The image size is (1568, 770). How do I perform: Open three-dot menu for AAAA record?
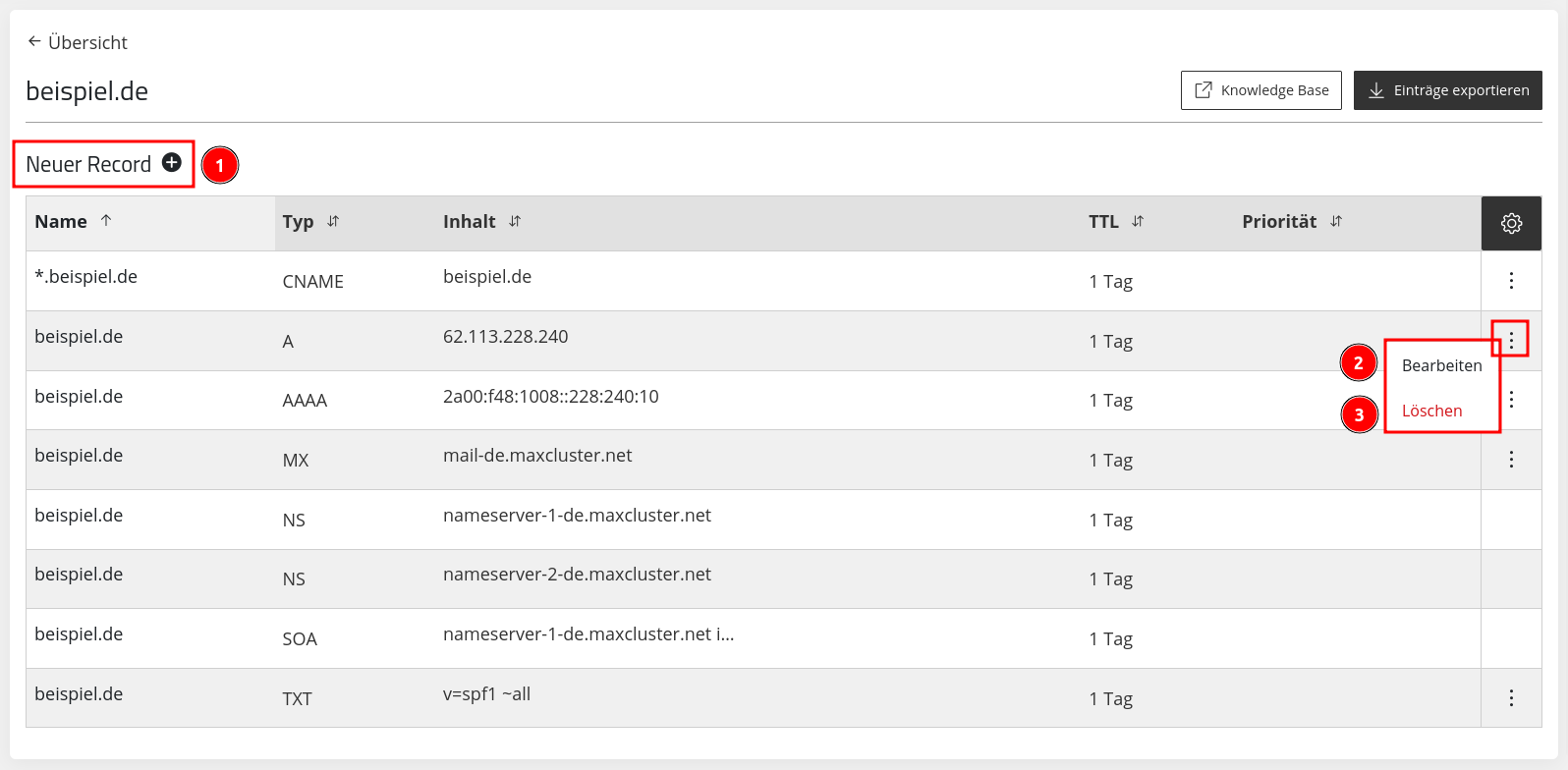(x=1511, y=400)
